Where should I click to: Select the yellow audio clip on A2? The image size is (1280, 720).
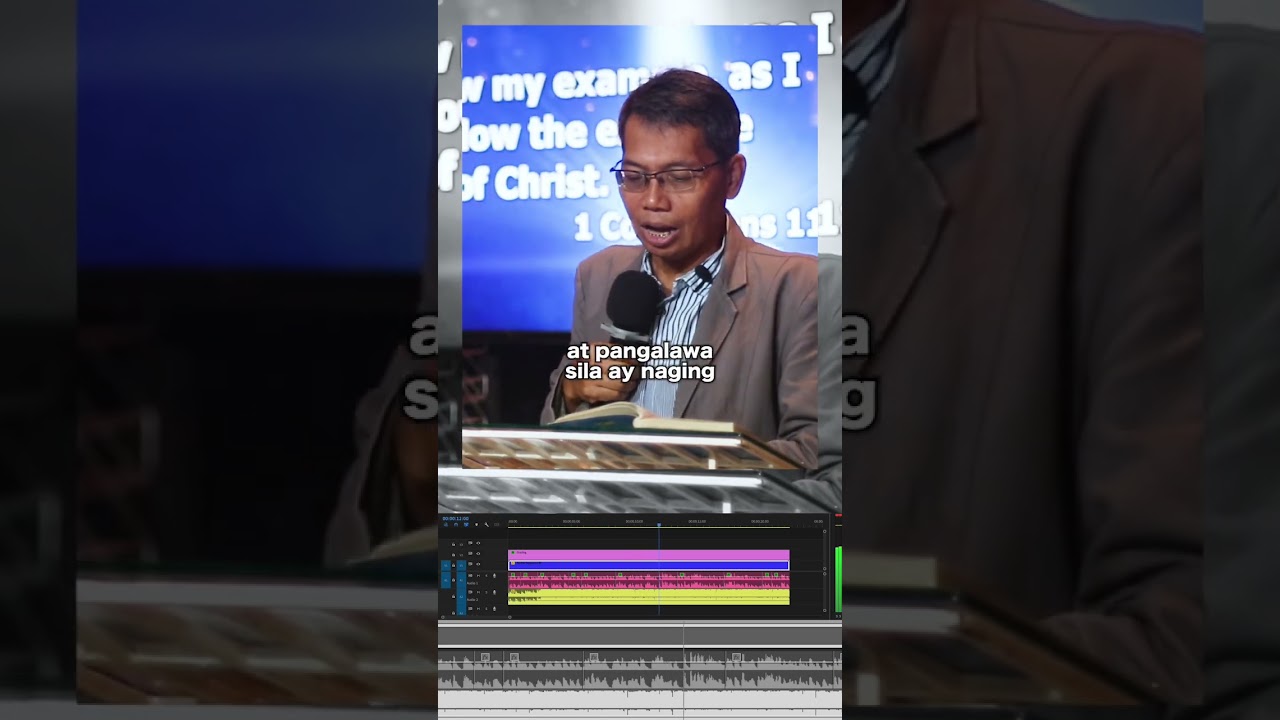pos(648,597)
